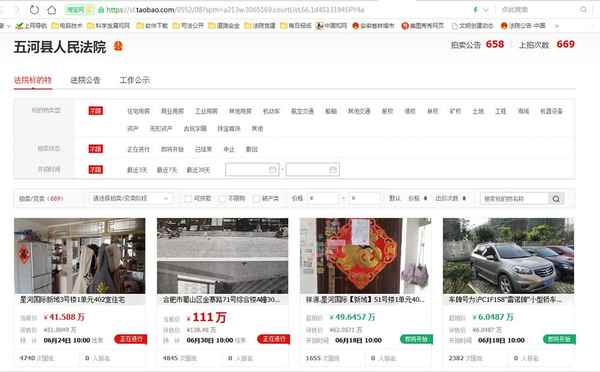The width and height of the screenshot is (600, 372).
Task: Toggle the second checkbox in the filter bar
Action: 222,198
